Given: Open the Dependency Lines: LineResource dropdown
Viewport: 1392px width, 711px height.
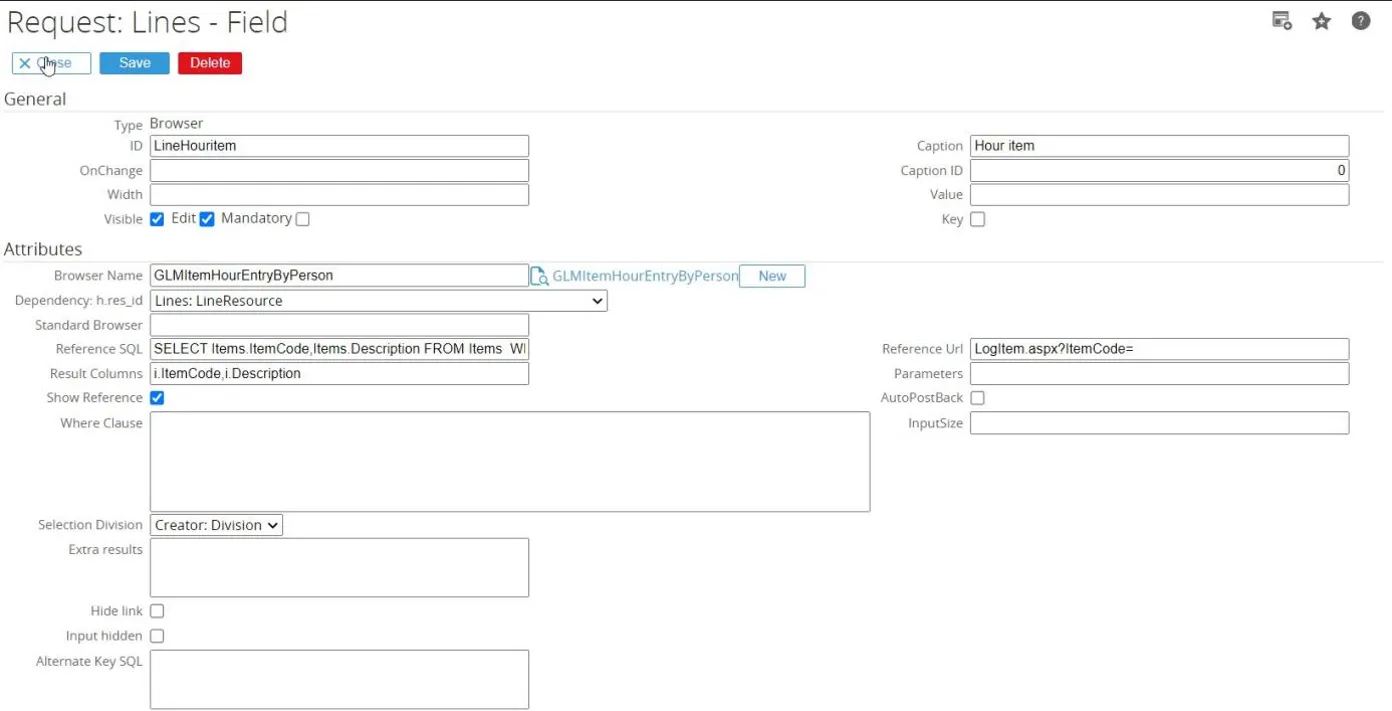Looking at the screenshot, I should point(378,301).
